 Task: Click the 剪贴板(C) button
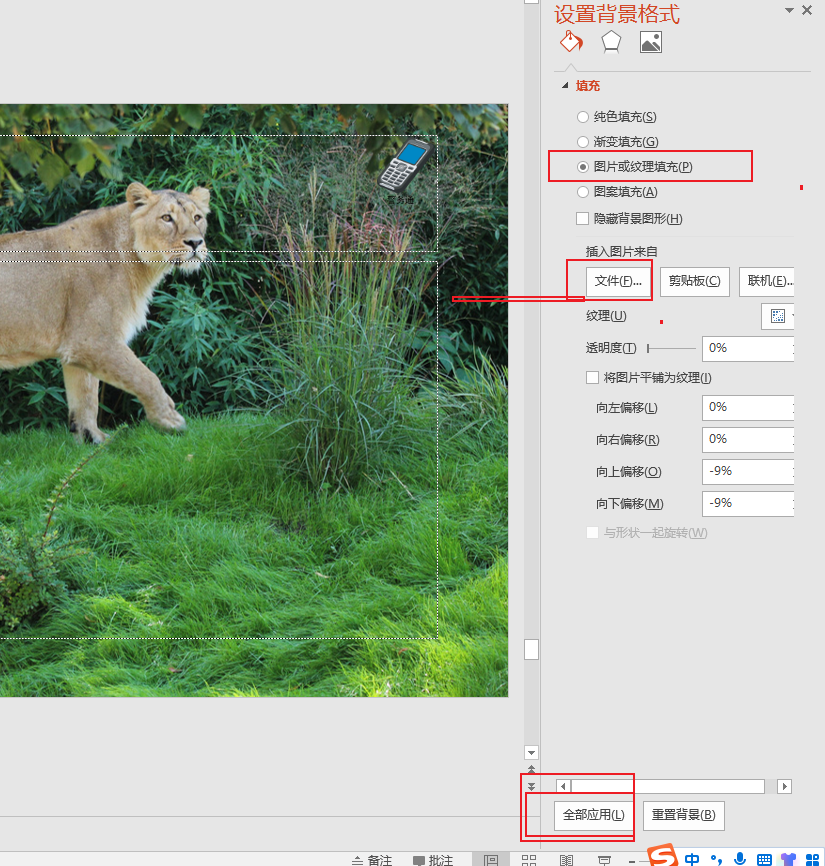(x=695, y=282)
